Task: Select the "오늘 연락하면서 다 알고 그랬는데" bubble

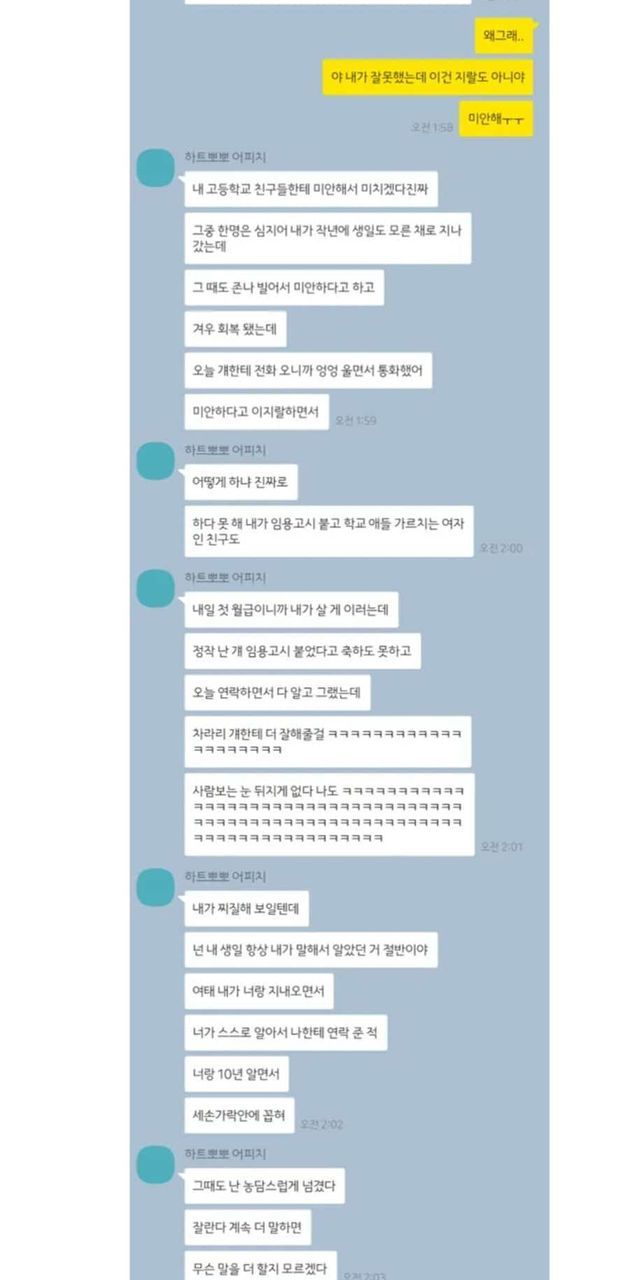Action: click(x=277, y=692)
